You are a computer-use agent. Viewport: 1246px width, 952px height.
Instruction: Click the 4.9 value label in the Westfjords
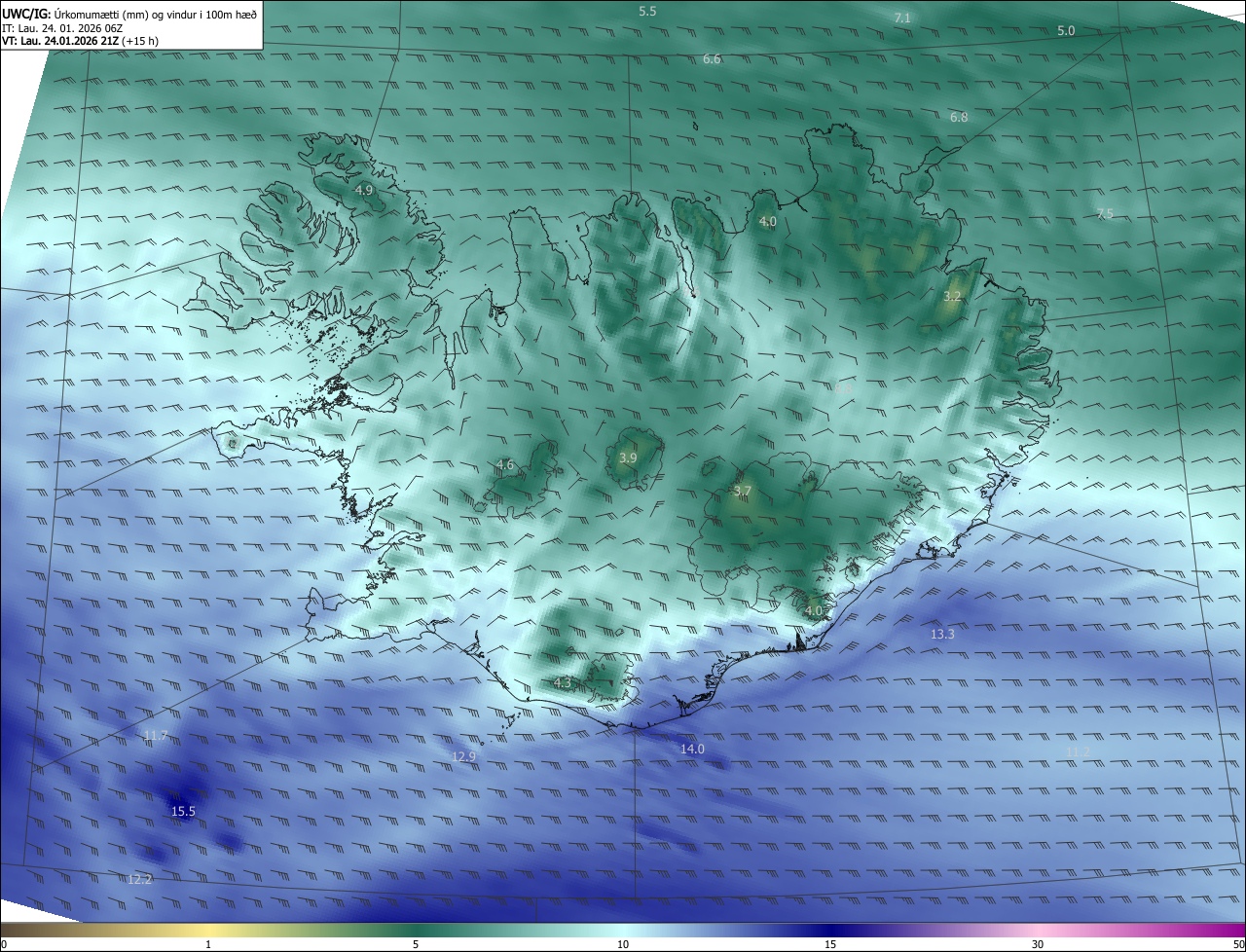coord(364,190)
